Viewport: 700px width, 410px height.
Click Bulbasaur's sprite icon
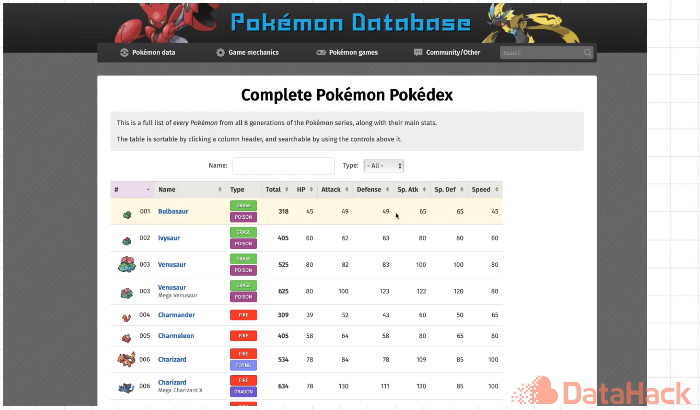[x=127, y=215]
